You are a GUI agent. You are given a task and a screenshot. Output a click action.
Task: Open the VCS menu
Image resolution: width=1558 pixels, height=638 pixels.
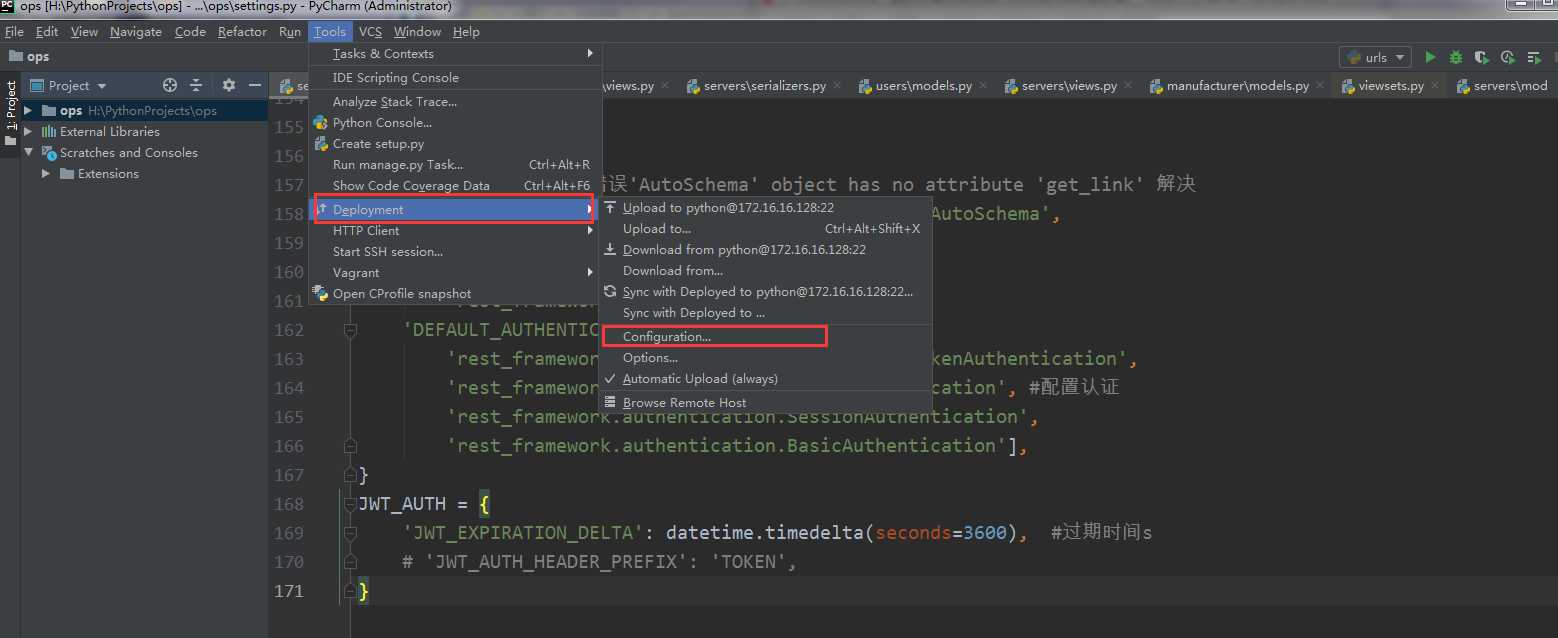[x=370, y=32]
